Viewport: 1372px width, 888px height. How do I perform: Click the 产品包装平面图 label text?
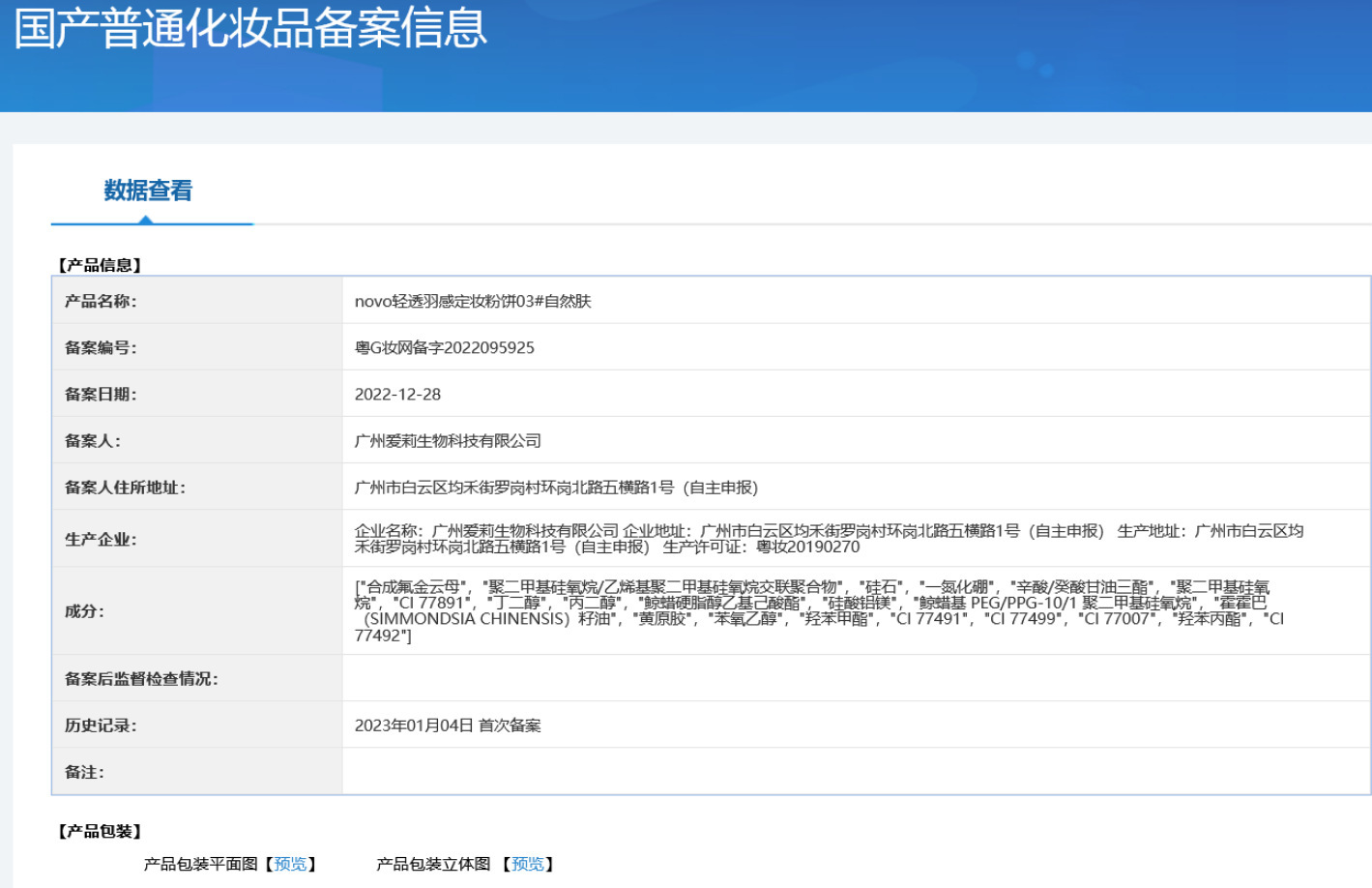tap(201, 864)
